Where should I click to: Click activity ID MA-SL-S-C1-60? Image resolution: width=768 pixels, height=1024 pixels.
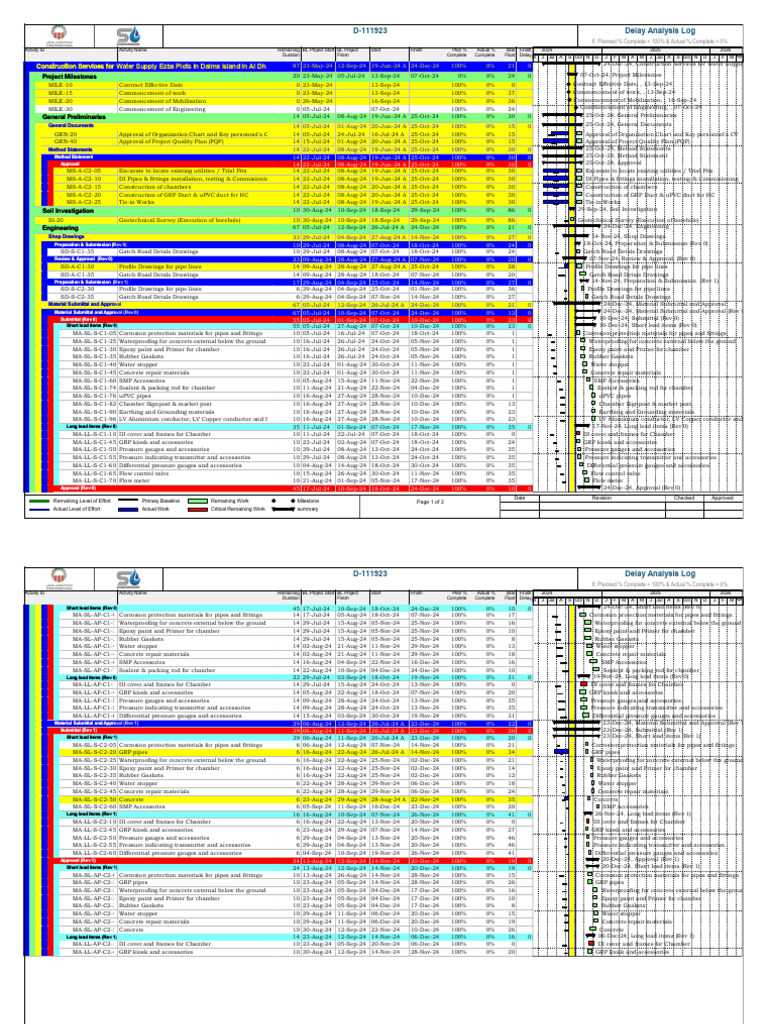click(95, 380)
